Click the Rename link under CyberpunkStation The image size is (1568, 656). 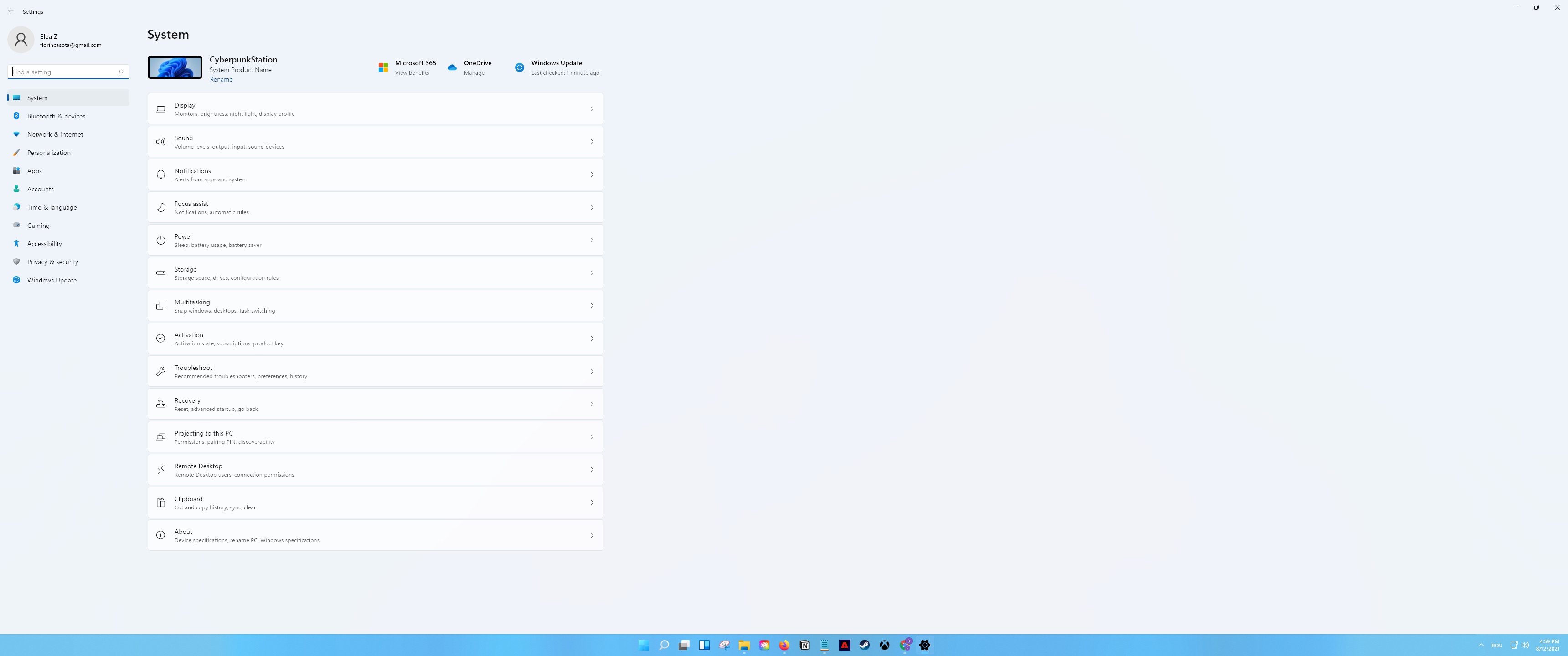click(x=221, y=80)
